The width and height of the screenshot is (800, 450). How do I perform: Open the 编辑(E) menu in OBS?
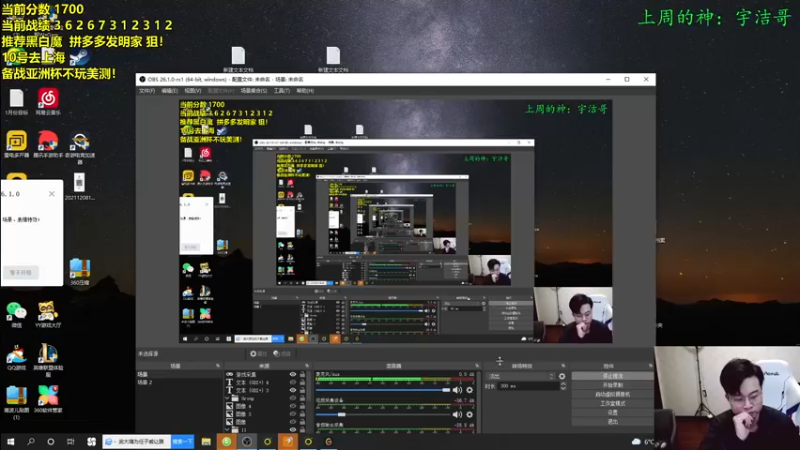point(169,91)
